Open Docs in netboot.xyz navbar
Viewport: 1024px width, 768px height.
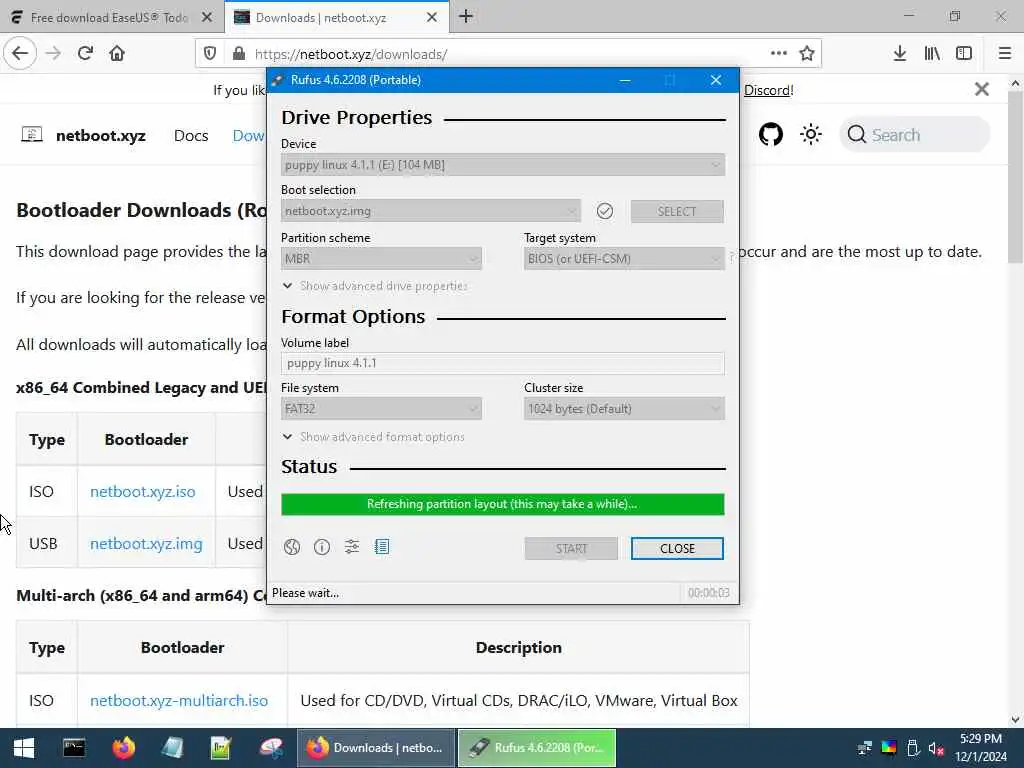pyautogui.click(x=191, y=136)
